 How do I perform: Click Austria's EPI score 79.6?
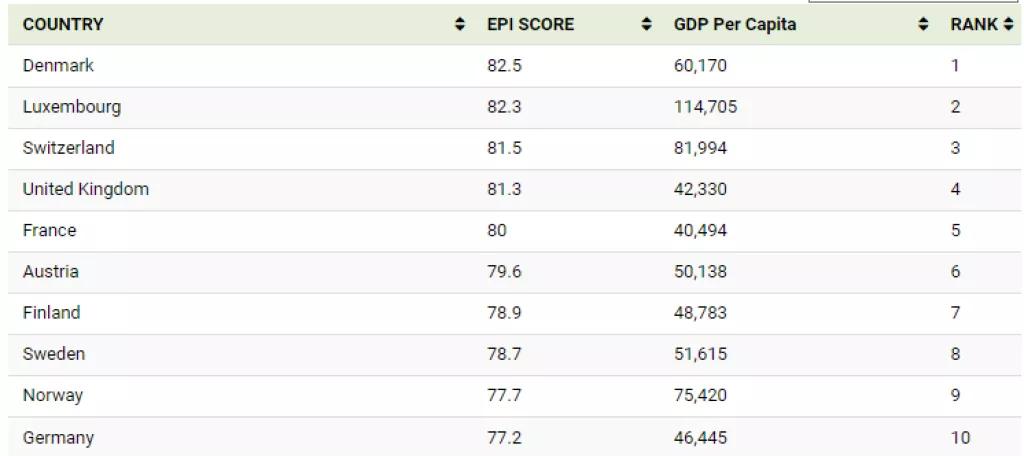(505, 272)
